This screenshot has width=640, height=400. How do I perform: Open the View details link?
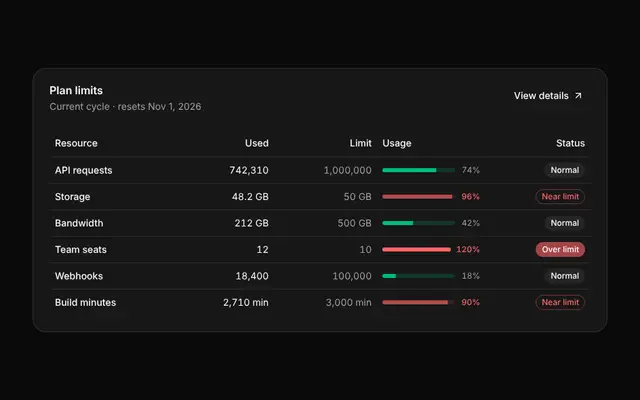point(547,96)
